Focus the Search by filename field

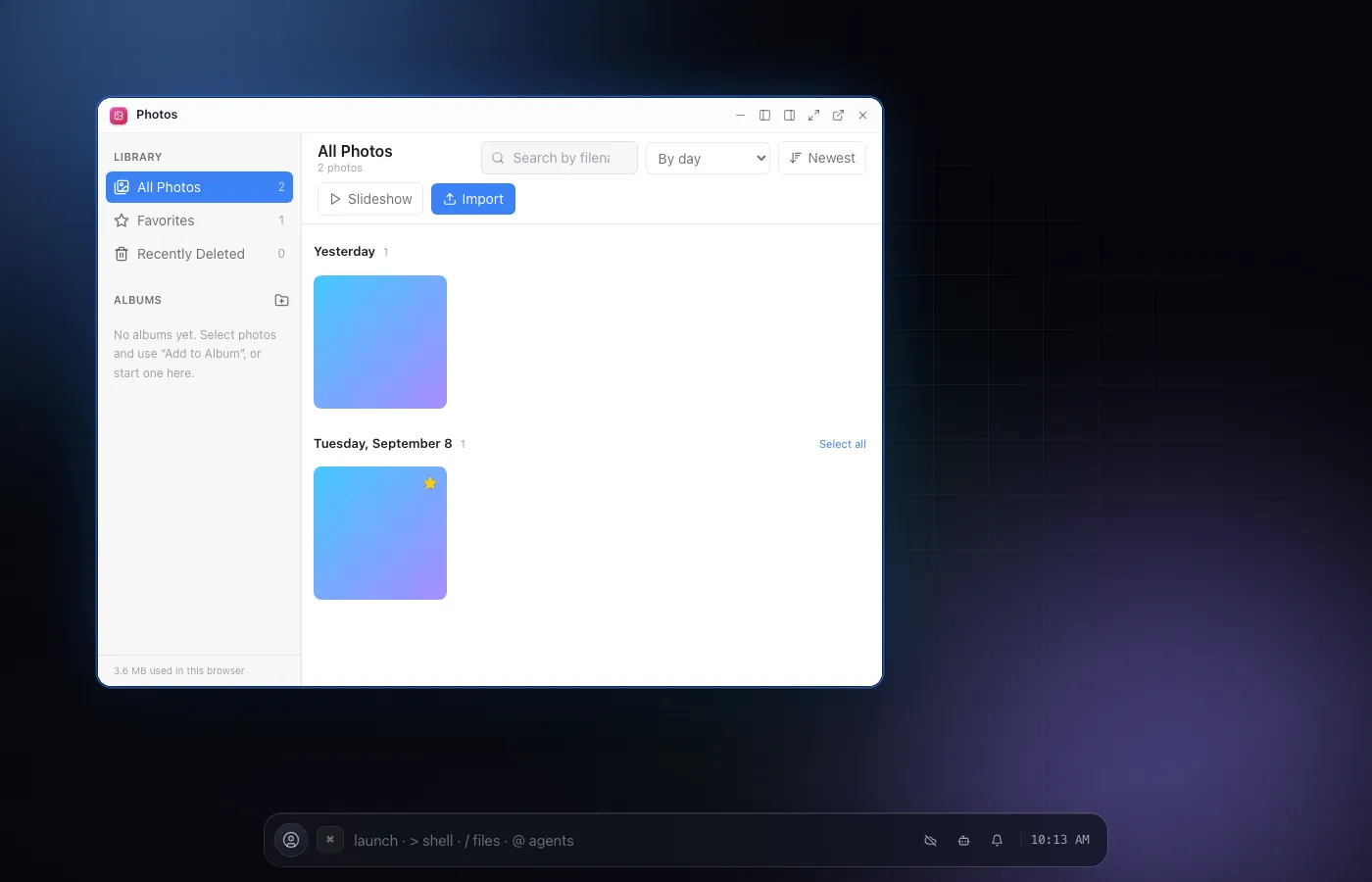(x=560, y=158)
